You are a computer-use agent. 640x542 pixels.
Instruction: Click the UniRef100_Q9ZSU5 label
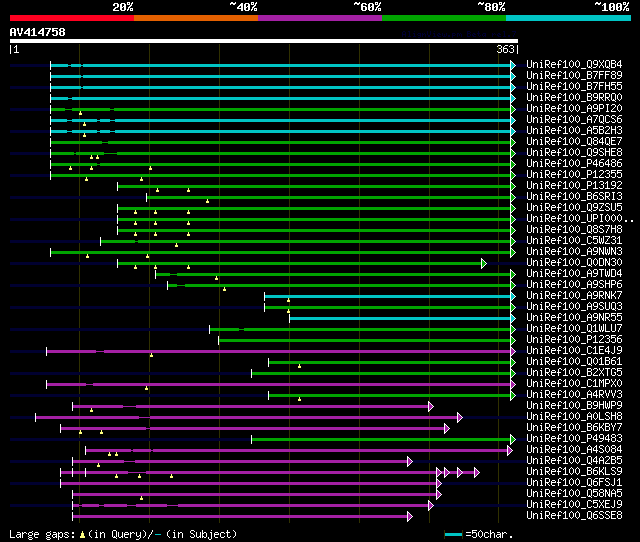(574, 208)
